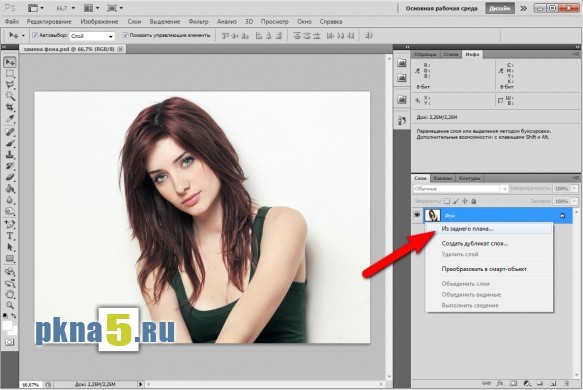Switch to the Контуры tab
The width and height of the screenshot is (583, 390).
coord(469,178)
